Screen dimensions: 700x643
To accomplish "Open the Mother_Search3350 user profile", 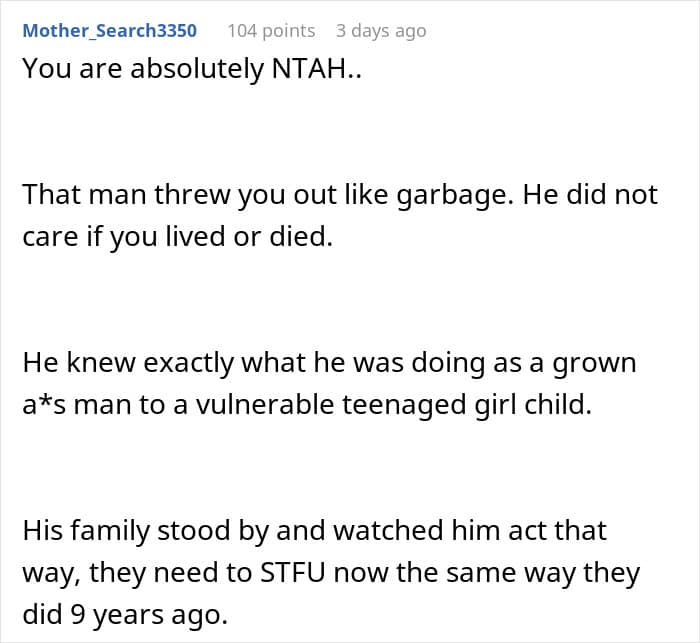I will tap(110, 30).
